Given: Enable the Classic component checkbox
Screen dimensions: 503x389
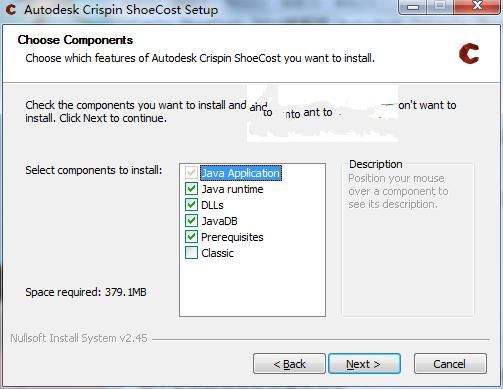Looking at the screenshot, I should 191,253.
